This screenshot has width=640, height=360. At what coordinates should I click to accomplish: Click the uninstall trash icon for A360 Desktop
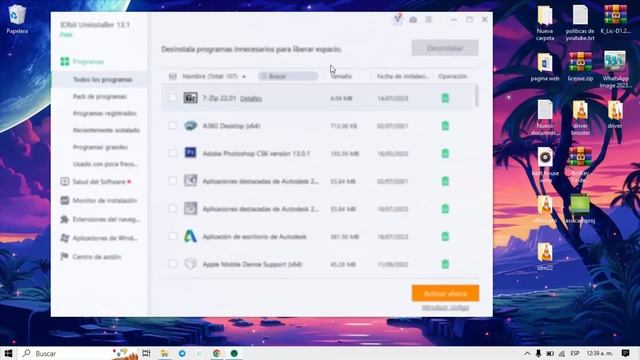point(445,126)
